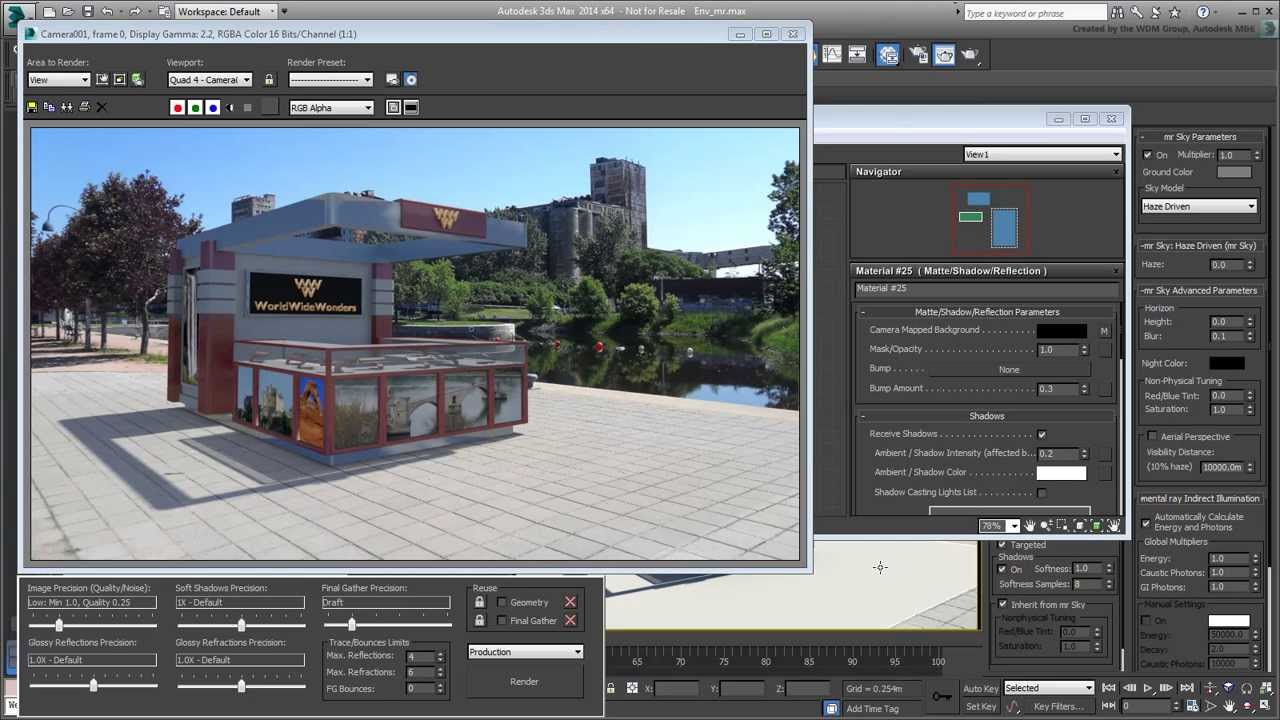Open Render Setup icon next to Render Preset
1280x720 pixels.
click(x=392, y=80)
